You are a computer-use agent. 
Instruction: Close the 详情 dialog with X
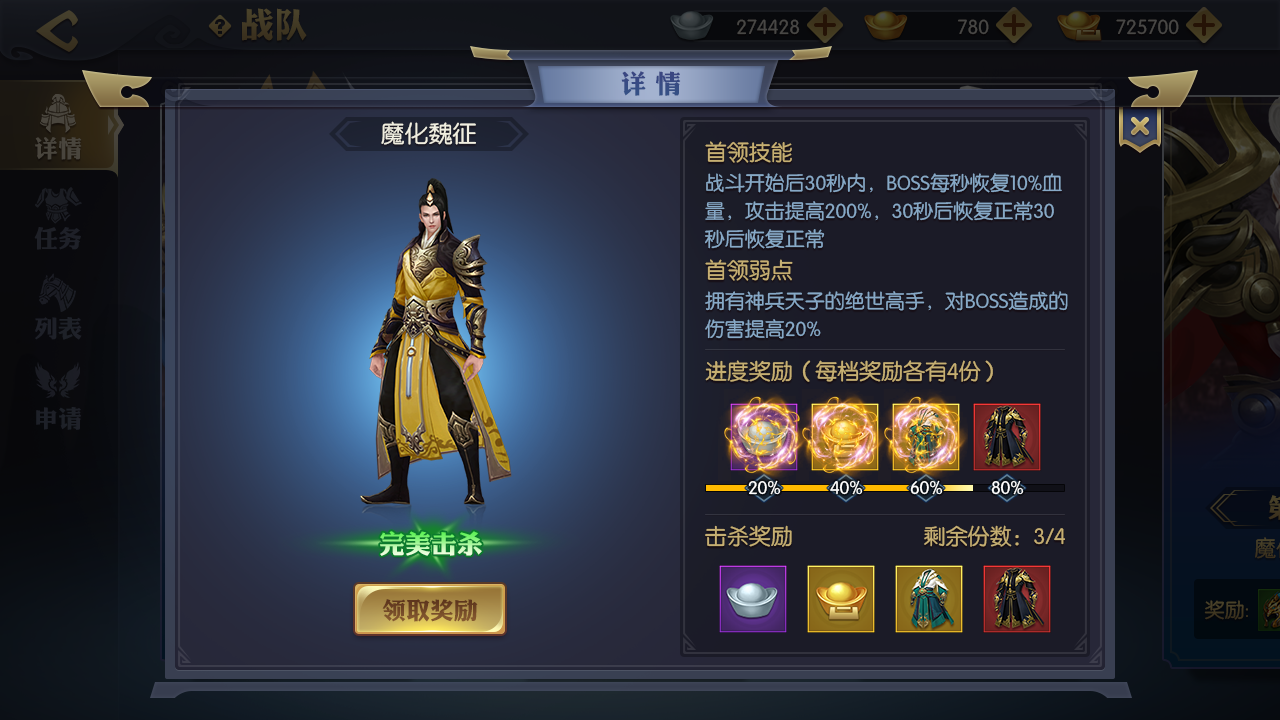pos(1140,127)
